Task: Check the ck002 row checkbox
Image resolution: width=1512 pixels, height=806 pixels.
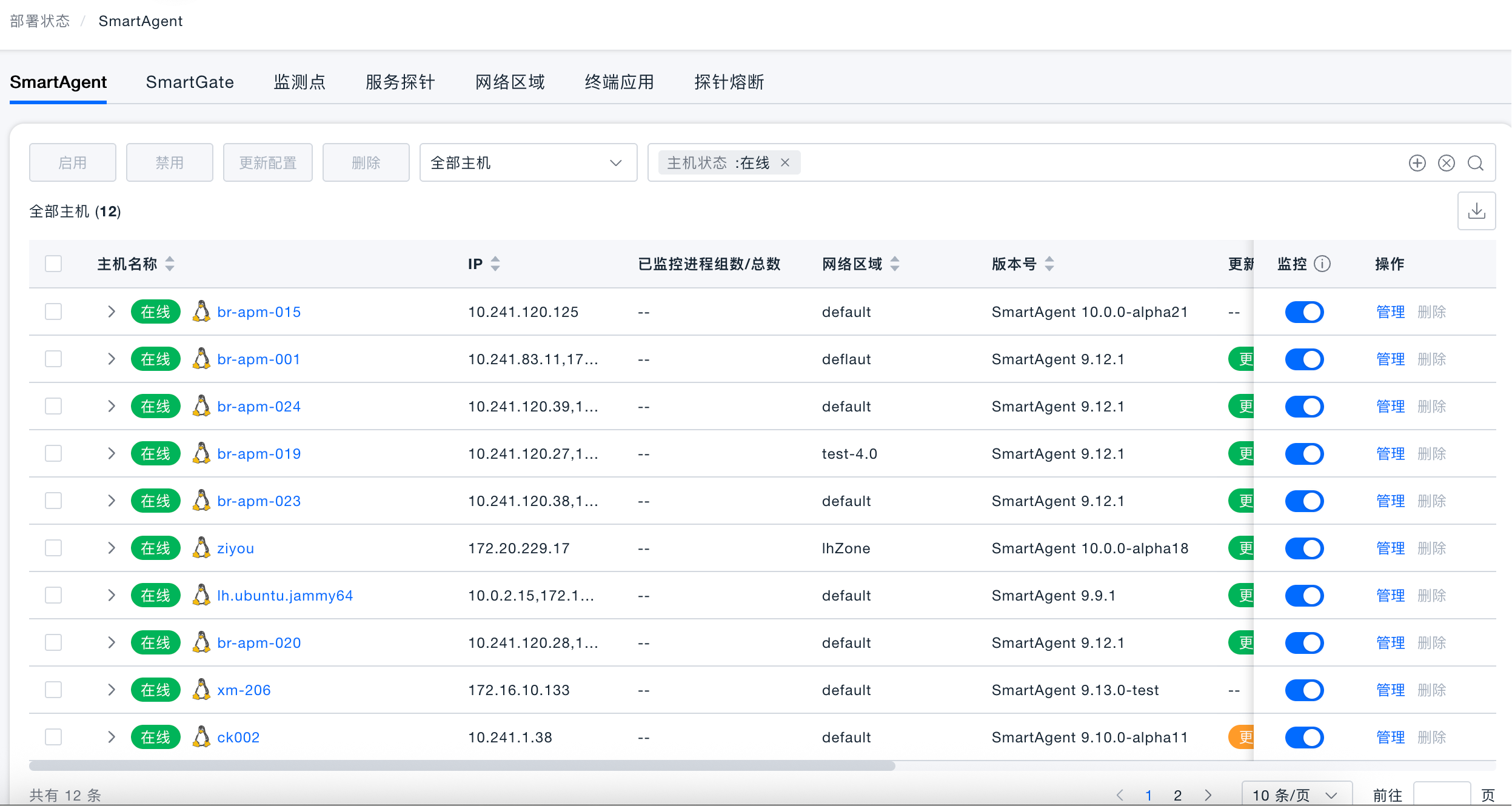Action: 53,737
